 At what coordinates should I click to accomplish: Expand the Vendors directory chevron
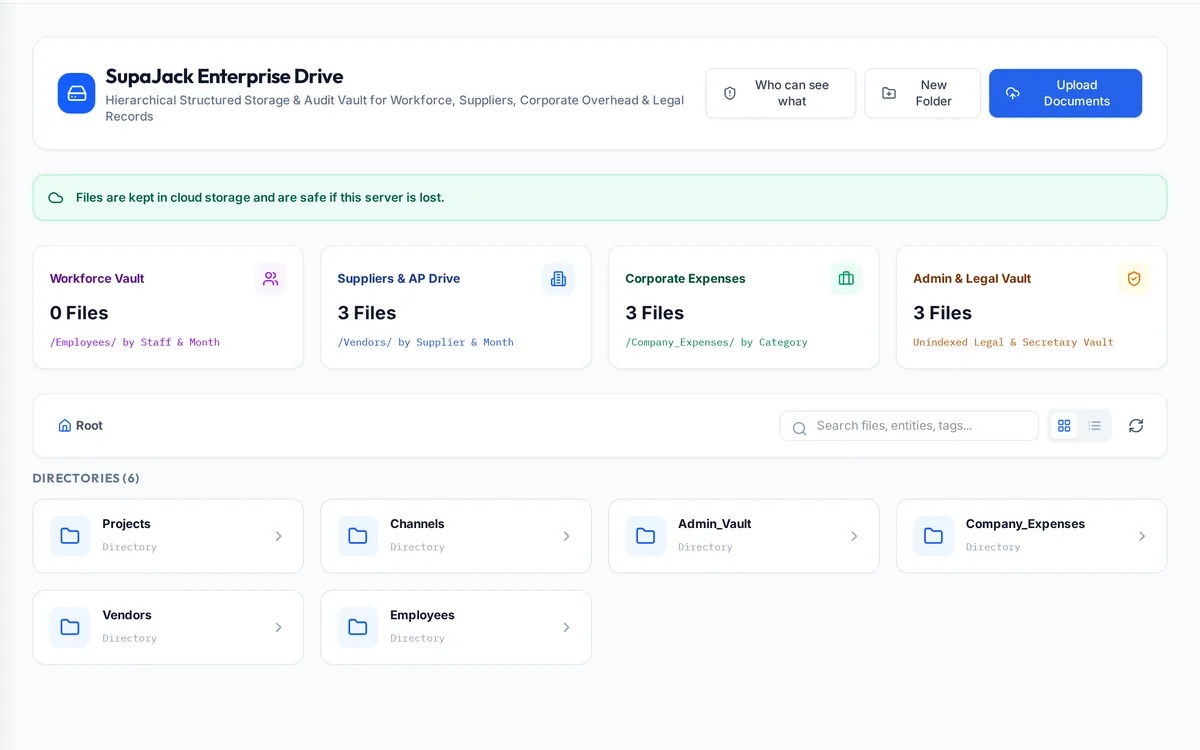tap(279, 627)
